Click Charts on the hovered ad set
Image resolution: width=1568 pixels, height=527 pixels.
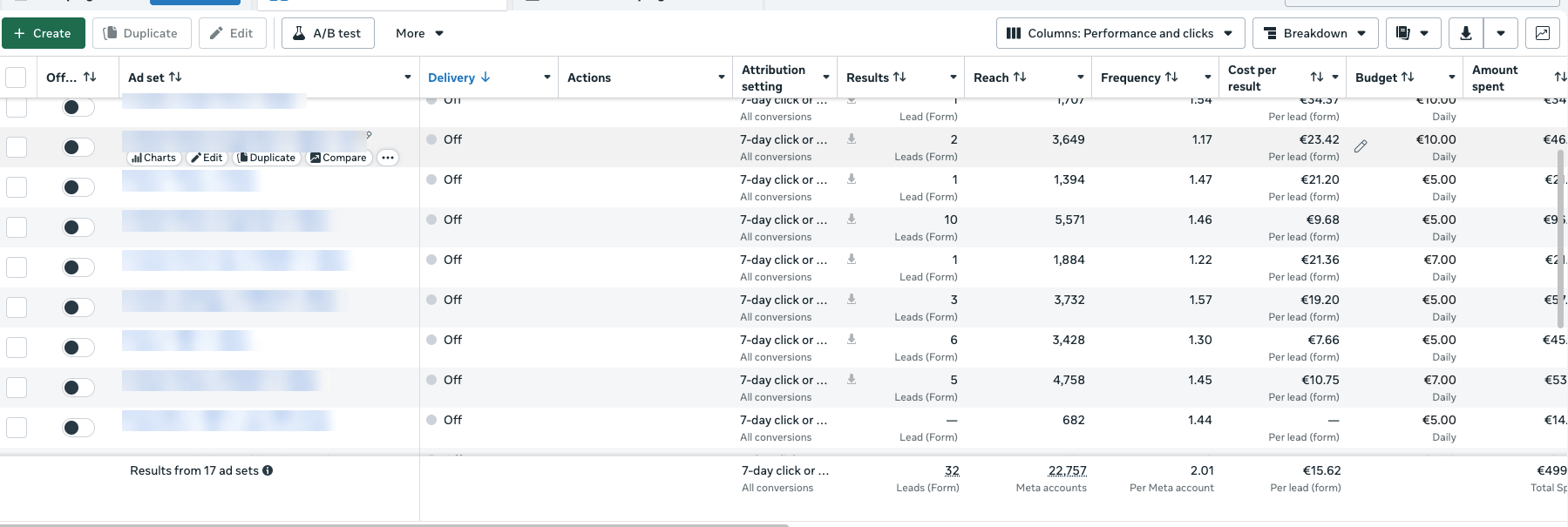[x=153, y=158]
